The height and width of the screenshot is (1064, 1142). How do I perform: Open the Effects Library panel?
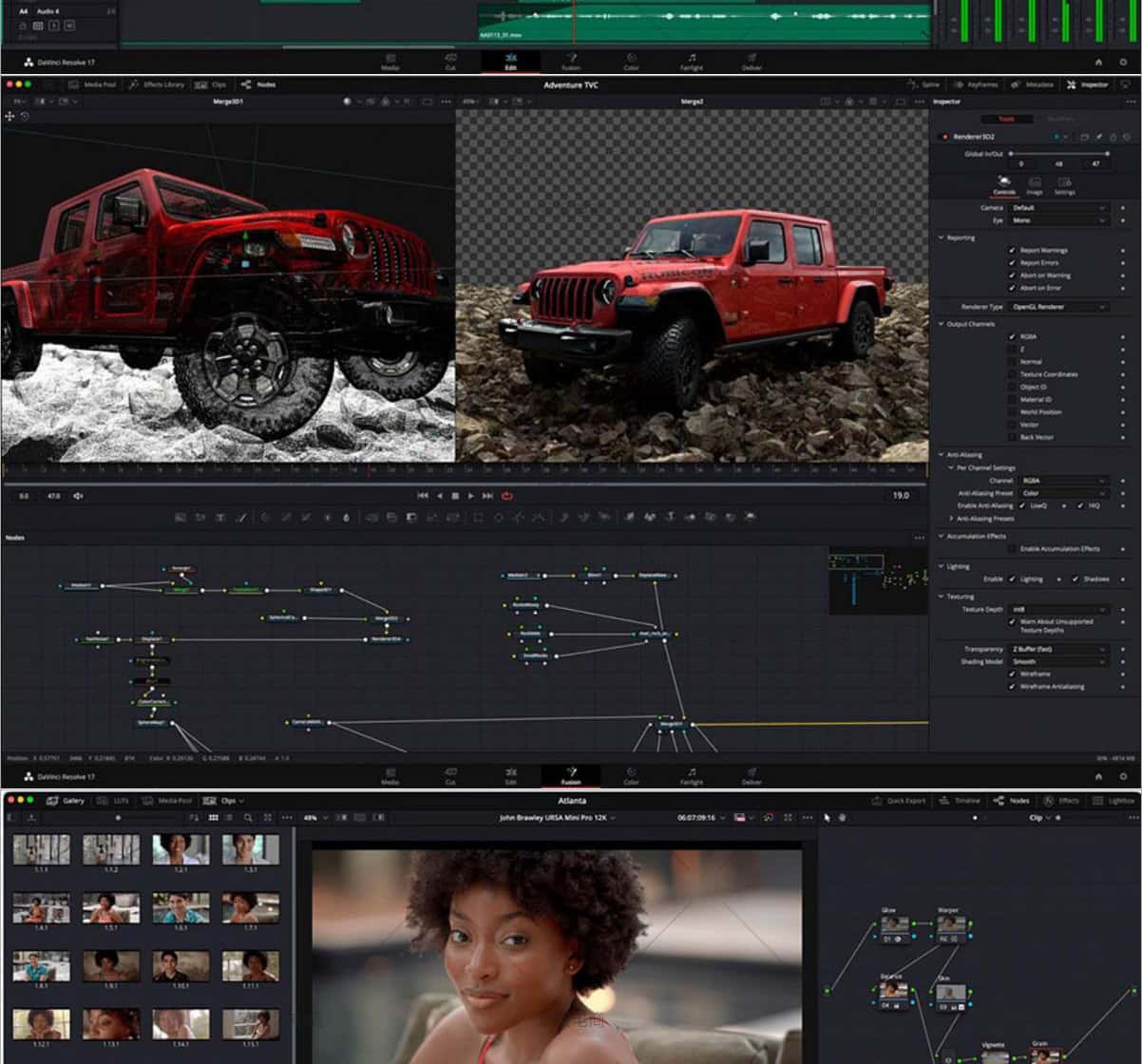point(157,85)
